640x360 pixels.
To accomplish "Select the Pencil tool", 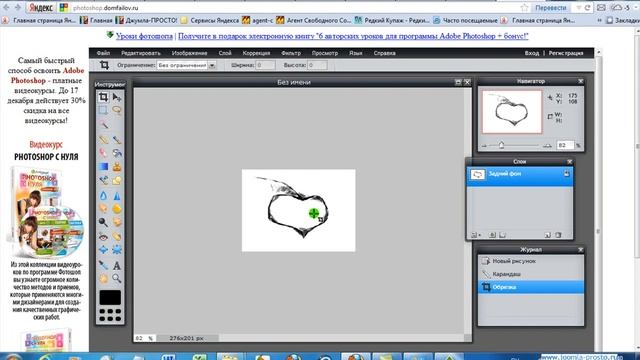I will [103, 140].
